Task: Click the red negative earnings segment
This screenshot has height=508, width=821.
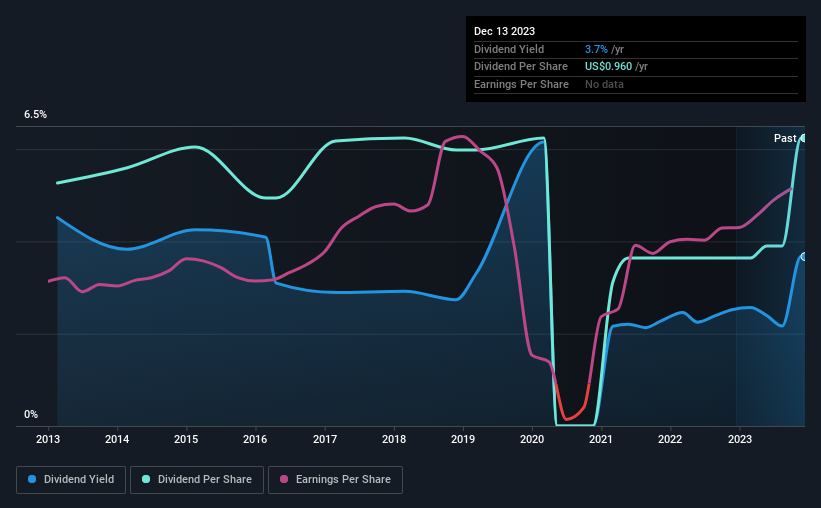Action: (x=572, y=403)
